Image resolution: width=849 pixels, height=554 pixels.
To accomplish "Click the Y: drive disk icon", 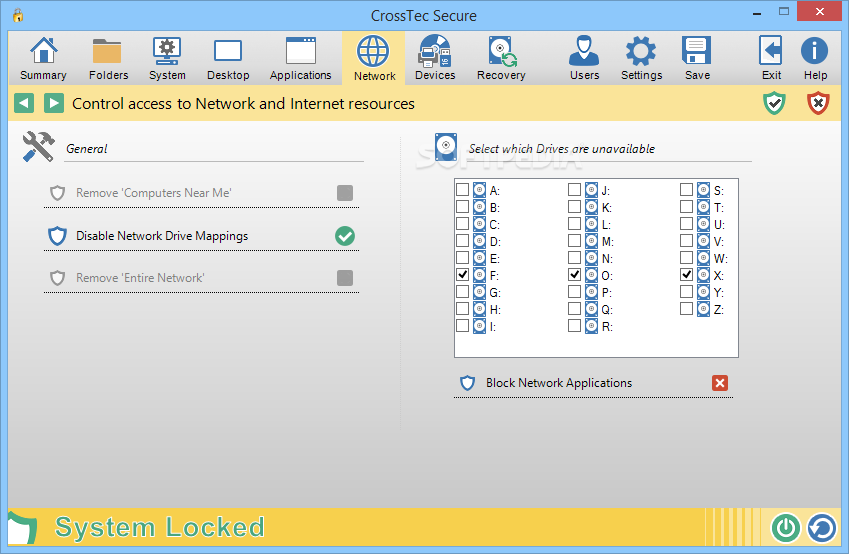I will (x=703, y=292).
